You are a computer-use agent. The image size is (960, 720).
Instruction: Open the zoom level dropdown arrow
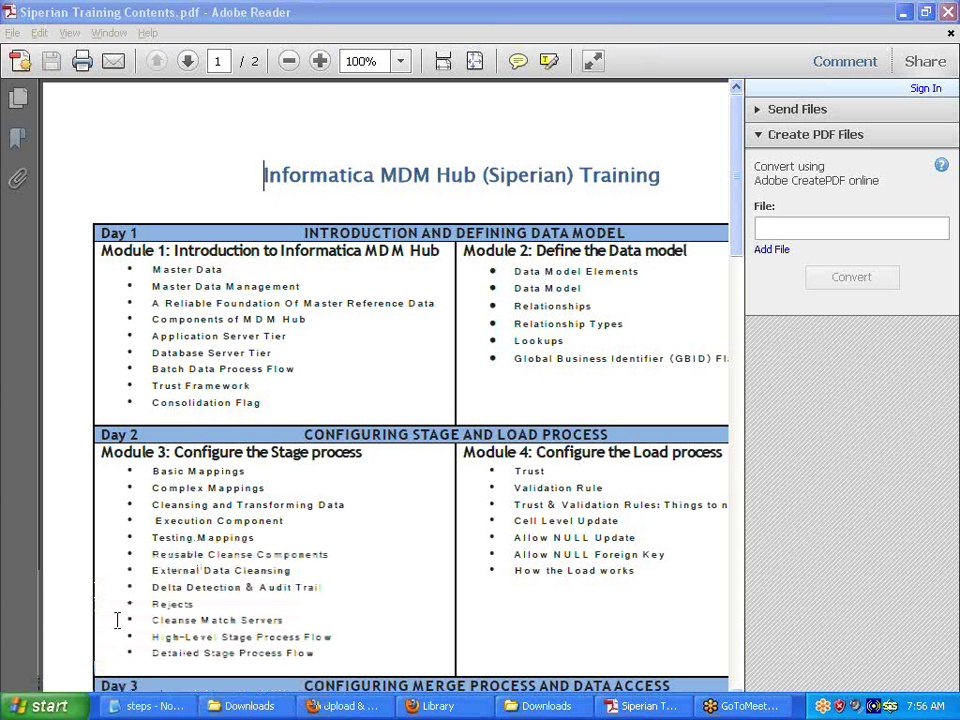(x=401, y=61)
